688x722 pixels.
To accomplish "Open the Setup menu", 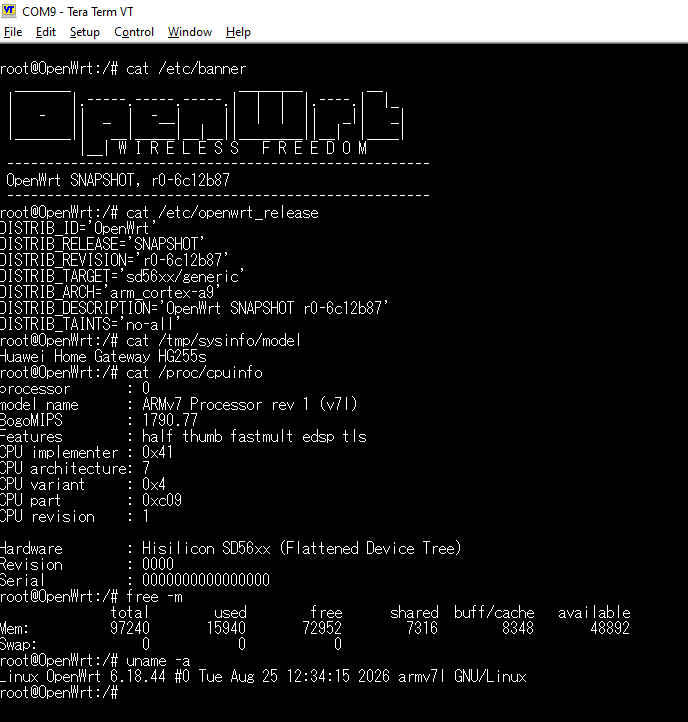I will 85,32.
